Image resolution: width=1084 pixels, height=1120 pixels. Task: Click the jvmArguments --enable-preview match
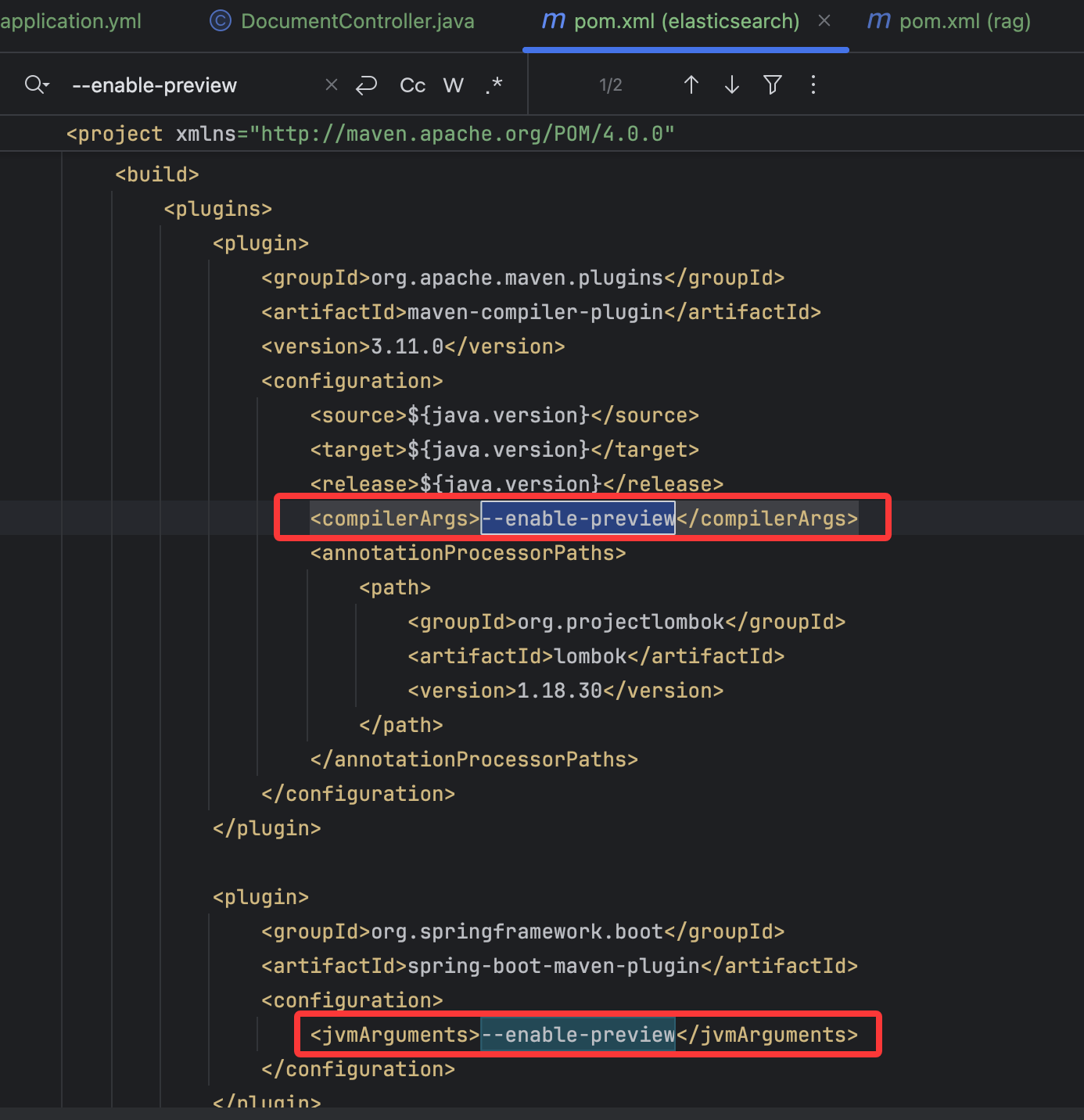[x=578, y=1035]
